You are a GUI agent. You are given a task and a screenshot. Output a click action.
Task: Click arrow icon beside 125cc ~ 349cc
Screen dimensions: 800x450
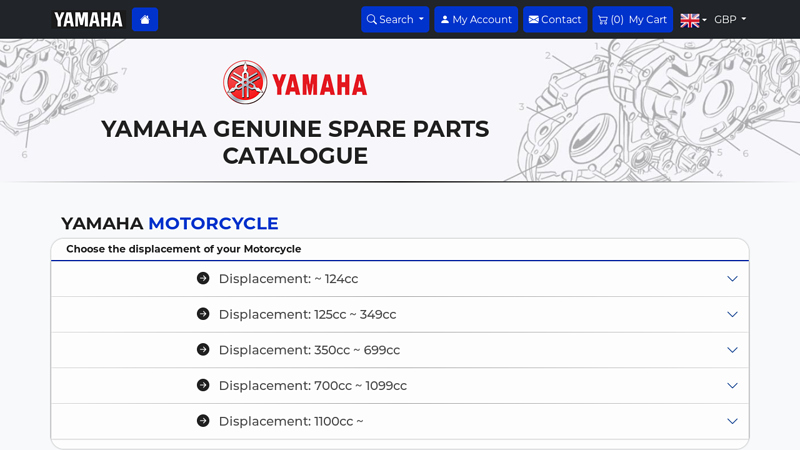point(203,314)
